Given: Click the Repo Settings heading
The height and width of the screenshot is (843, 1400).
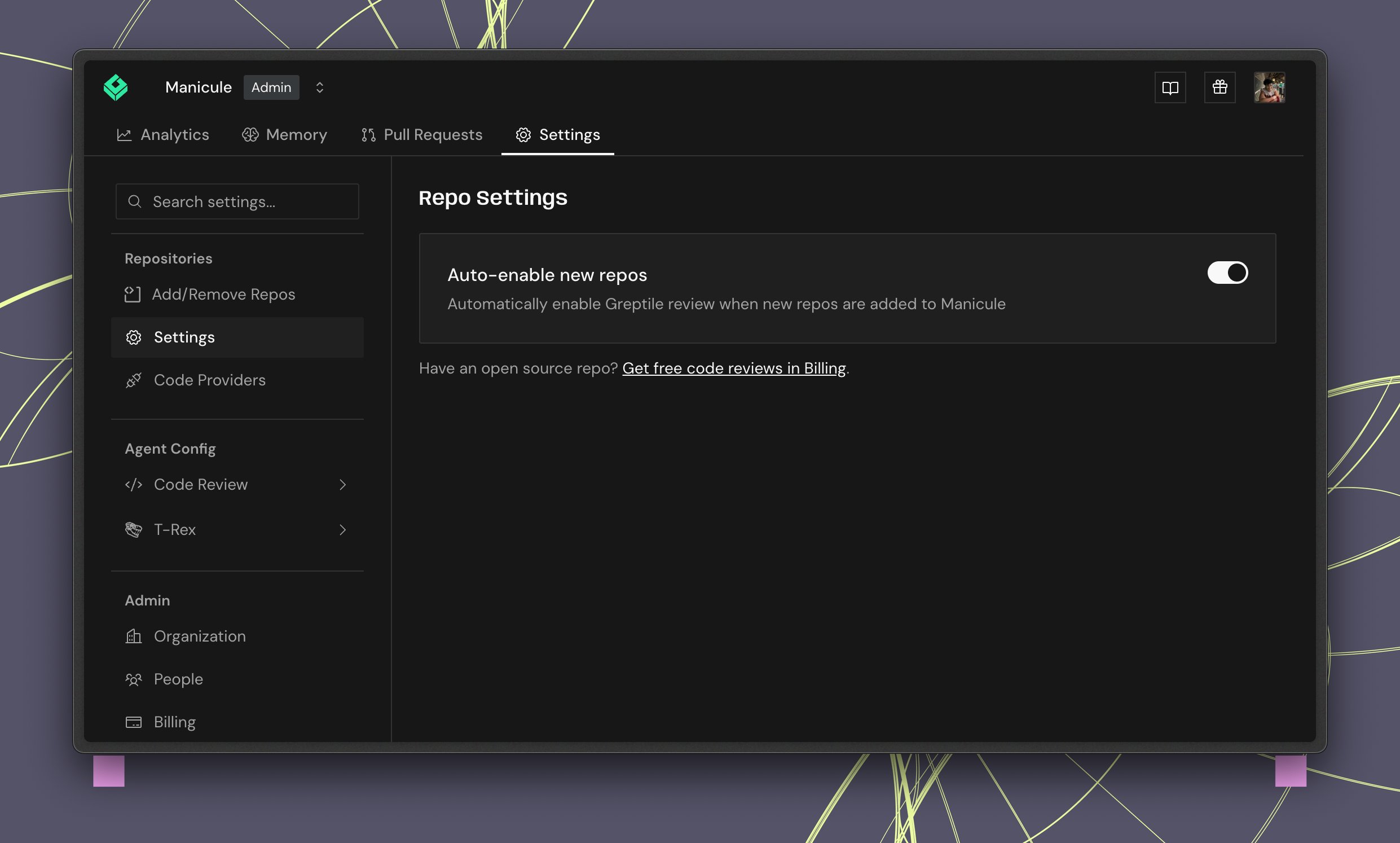Looking at the screenshot, I should (493, 197).
